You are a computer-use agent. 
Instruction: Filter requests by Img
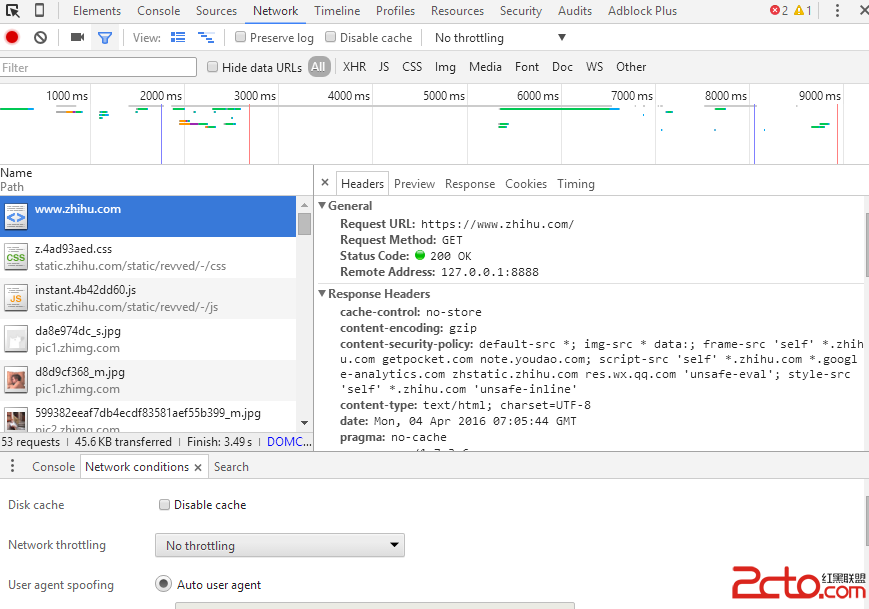[445, 67]
